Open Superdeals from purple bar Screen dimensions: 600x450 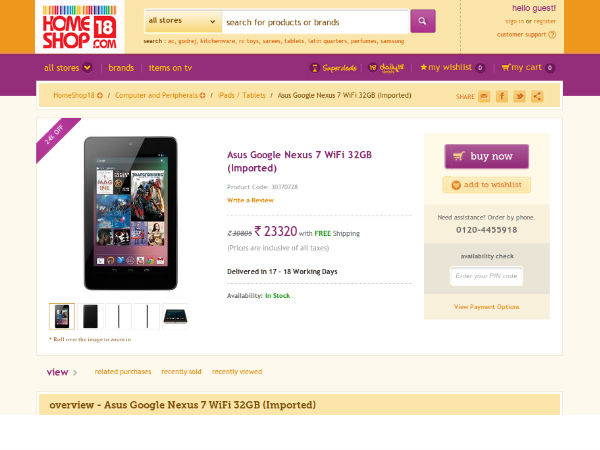(x=334, y=68)
